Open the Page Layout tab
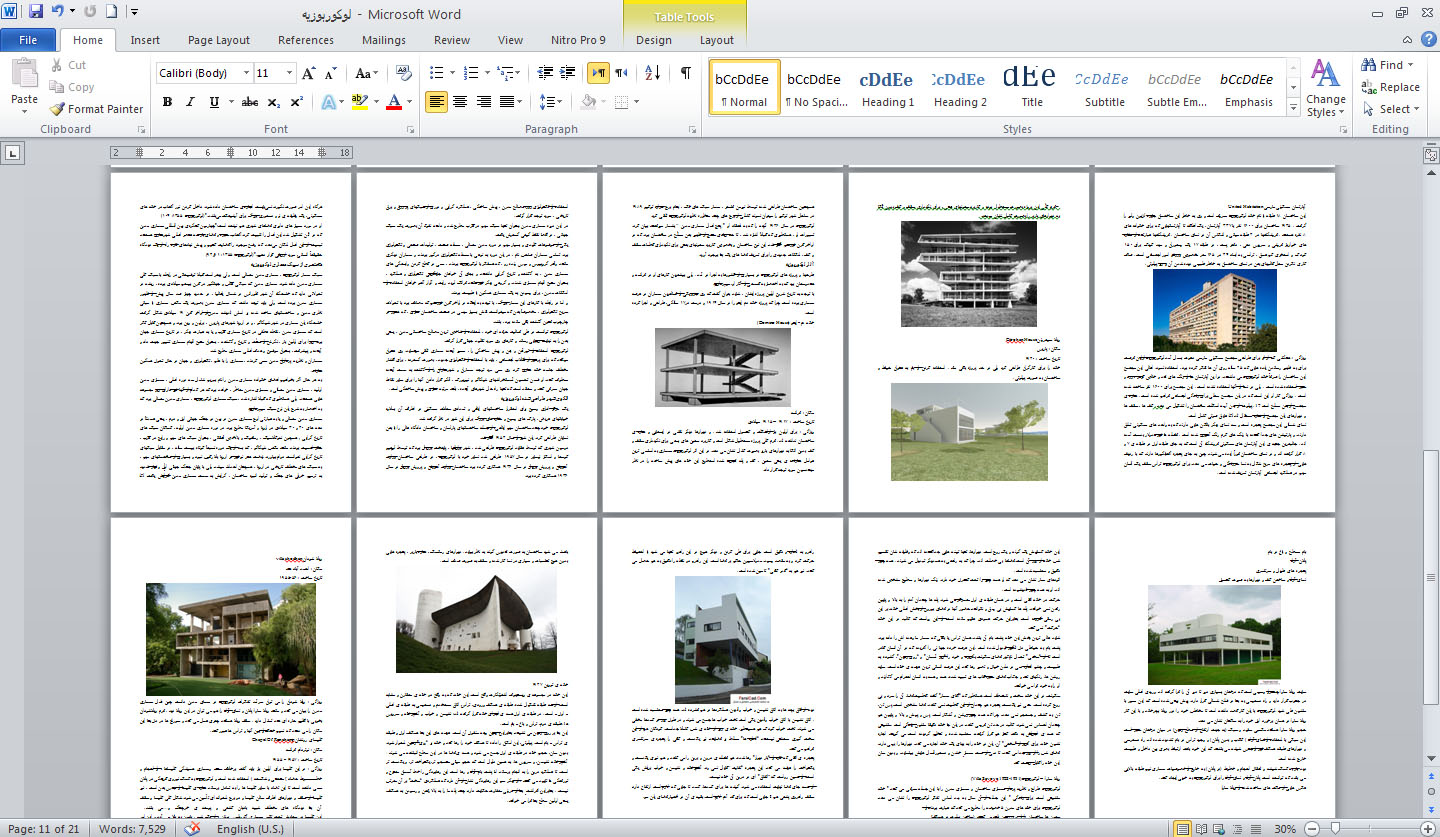 [219, 40]
